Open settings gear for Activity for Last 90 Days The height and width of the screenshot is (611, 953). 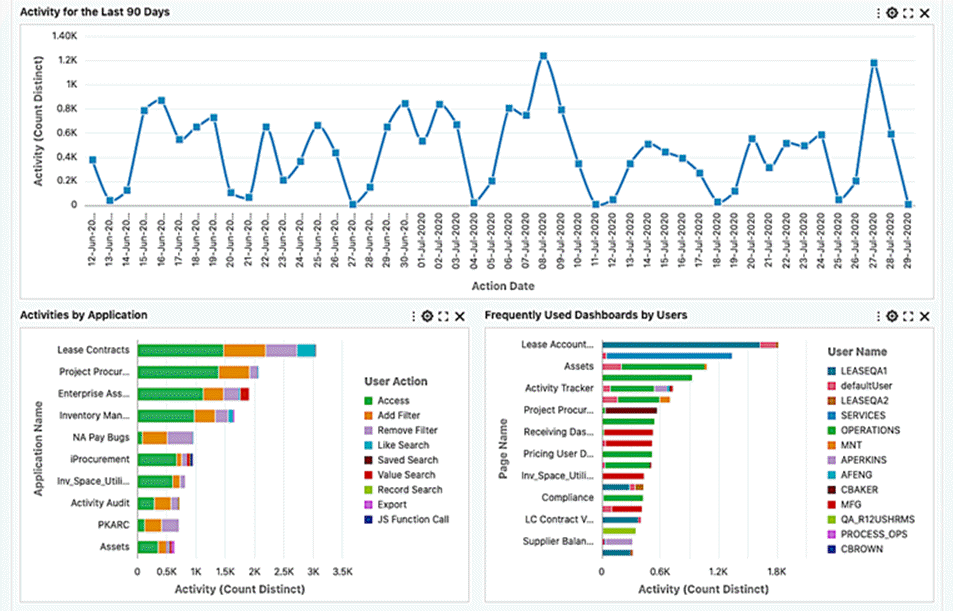click(892, 13)
